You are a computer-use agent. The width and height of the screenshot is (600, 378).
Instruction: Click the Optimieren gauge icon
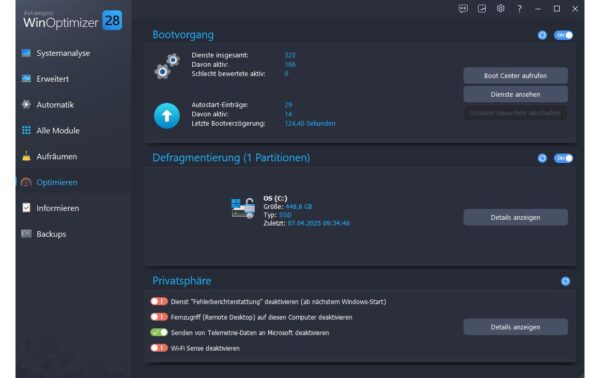(x=26, y=182)
